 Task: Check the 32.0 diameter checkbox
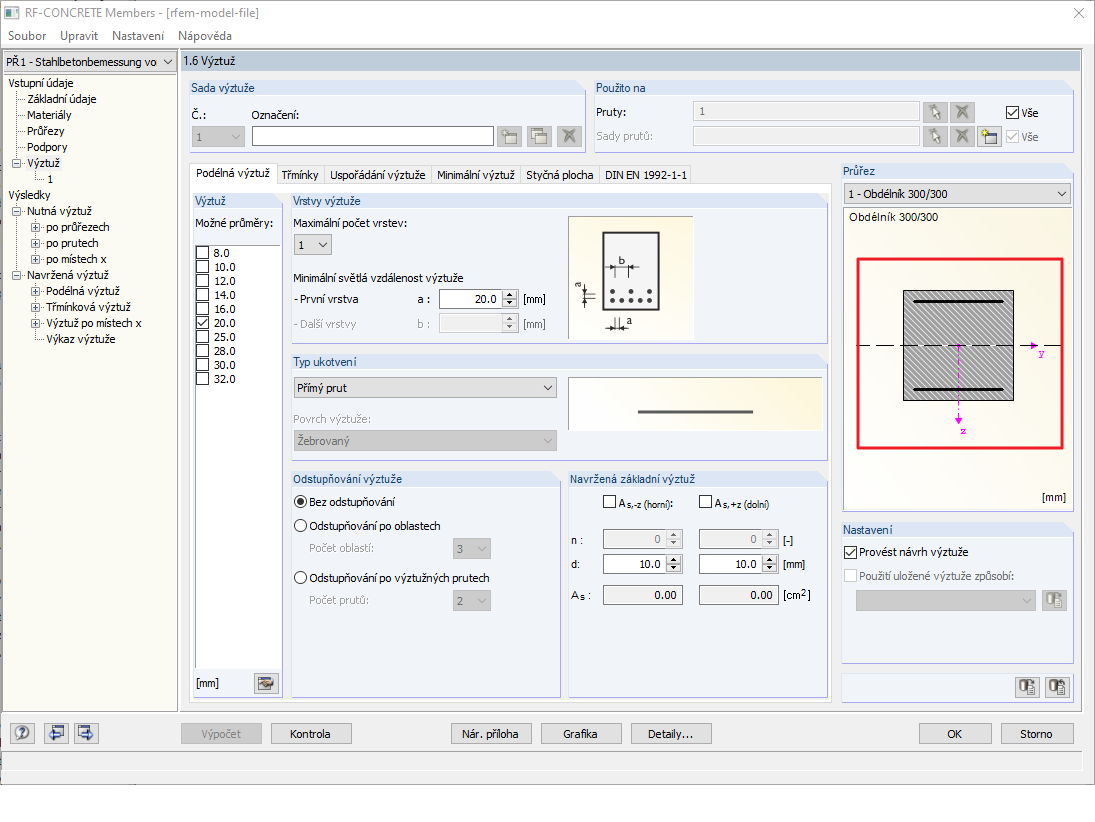(203, 379)
